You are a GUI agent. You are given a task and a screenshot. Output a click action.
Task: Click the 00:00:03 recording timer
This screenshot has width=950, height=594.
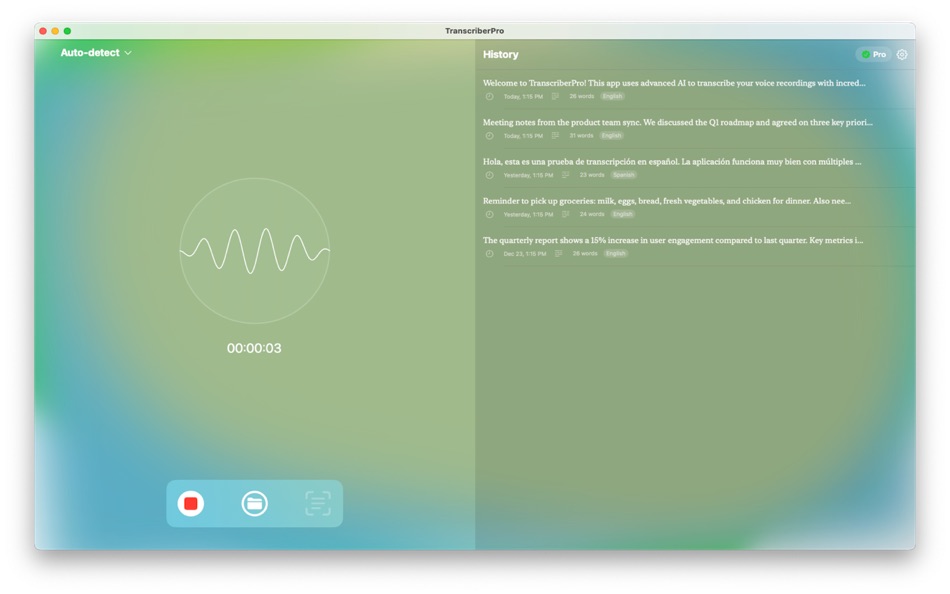[x=254, y=348]
